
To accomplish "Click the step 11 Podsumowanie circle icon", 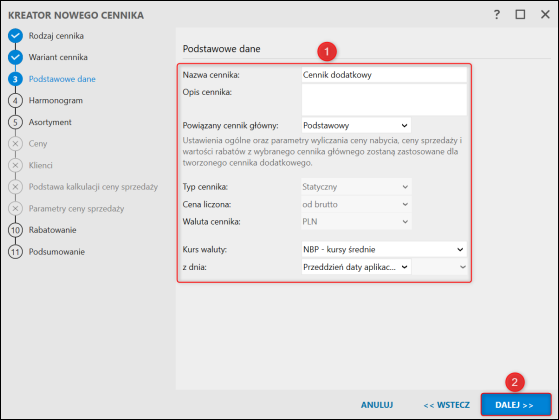I will [15, 252].
